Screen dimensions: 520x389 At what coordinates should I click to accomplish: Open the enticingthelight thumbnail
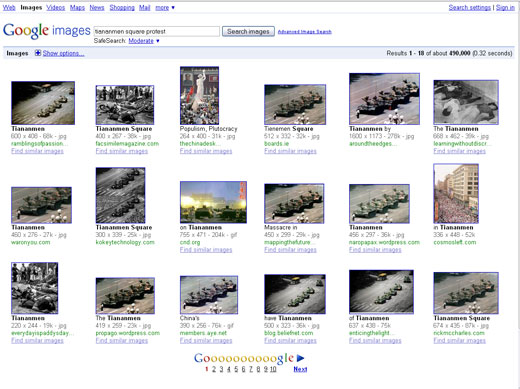click(x=381, y=292)
